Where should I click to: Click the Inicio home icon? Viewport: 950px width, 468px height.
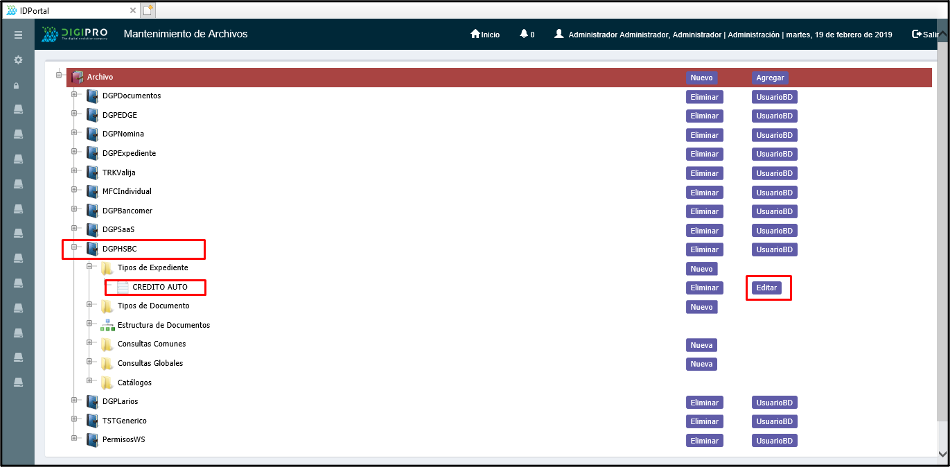pos(476,35)
